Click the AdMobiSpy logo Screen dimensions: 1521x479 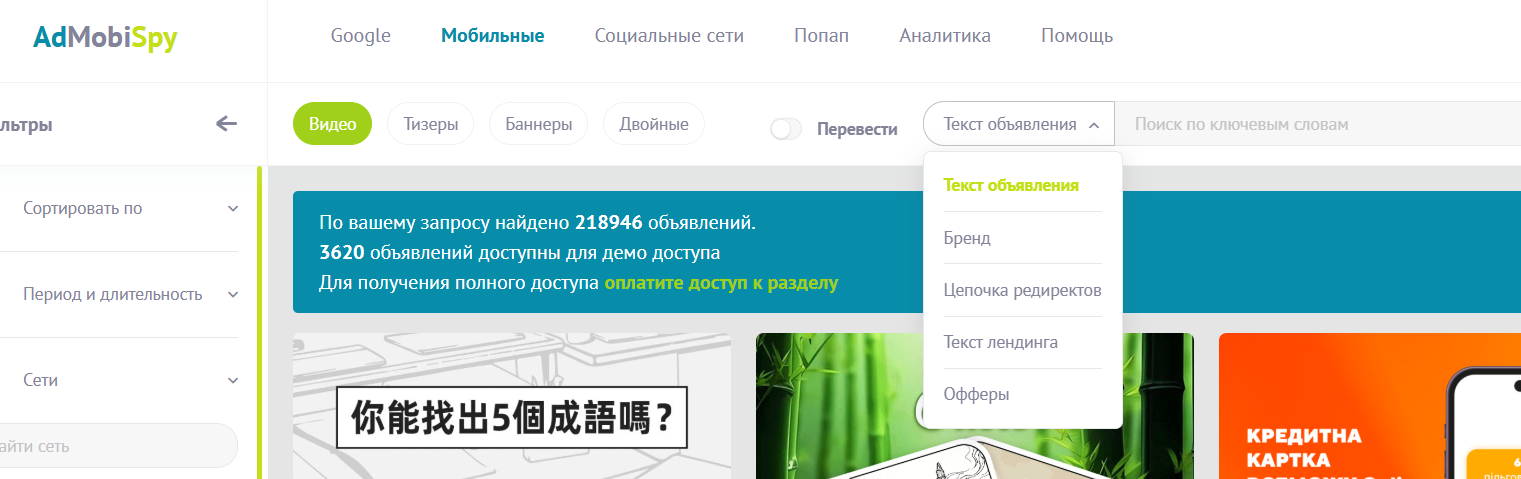point(105,38)
